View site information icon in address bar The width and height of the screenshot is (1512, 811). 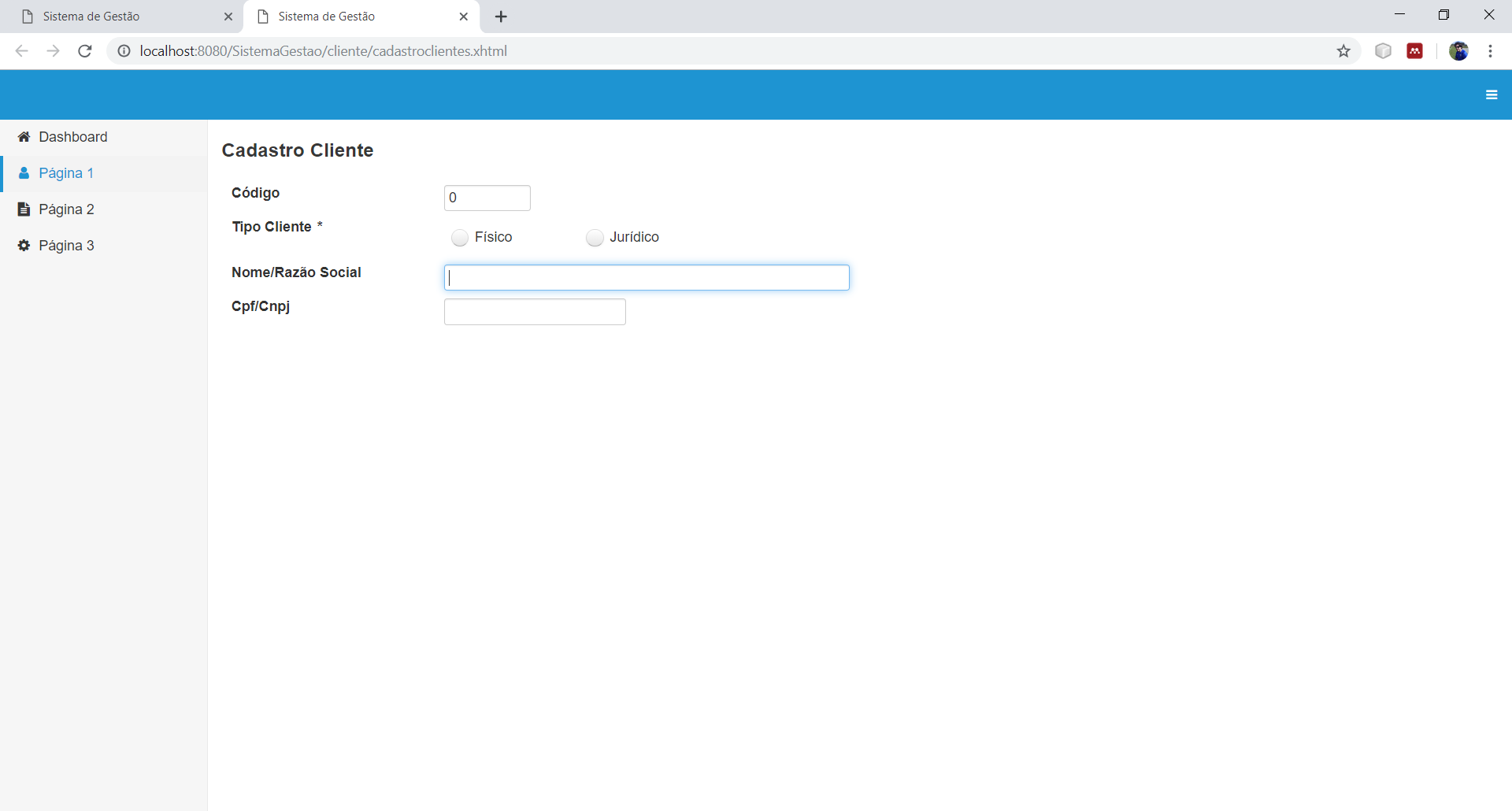tap(124, 51)
